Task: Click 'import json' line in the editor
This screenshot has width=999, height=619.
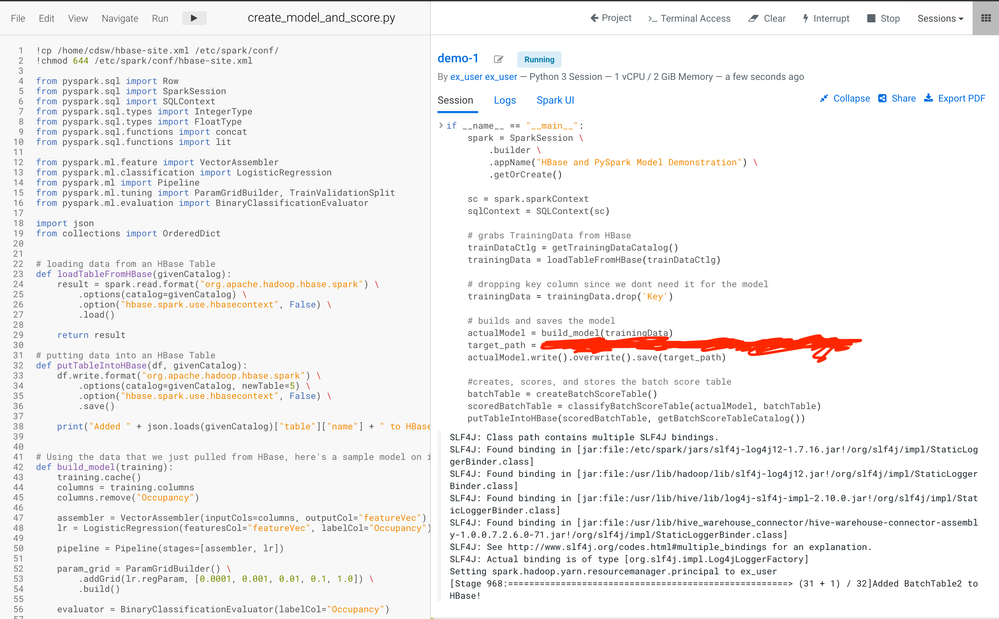Action: (65, 223)
